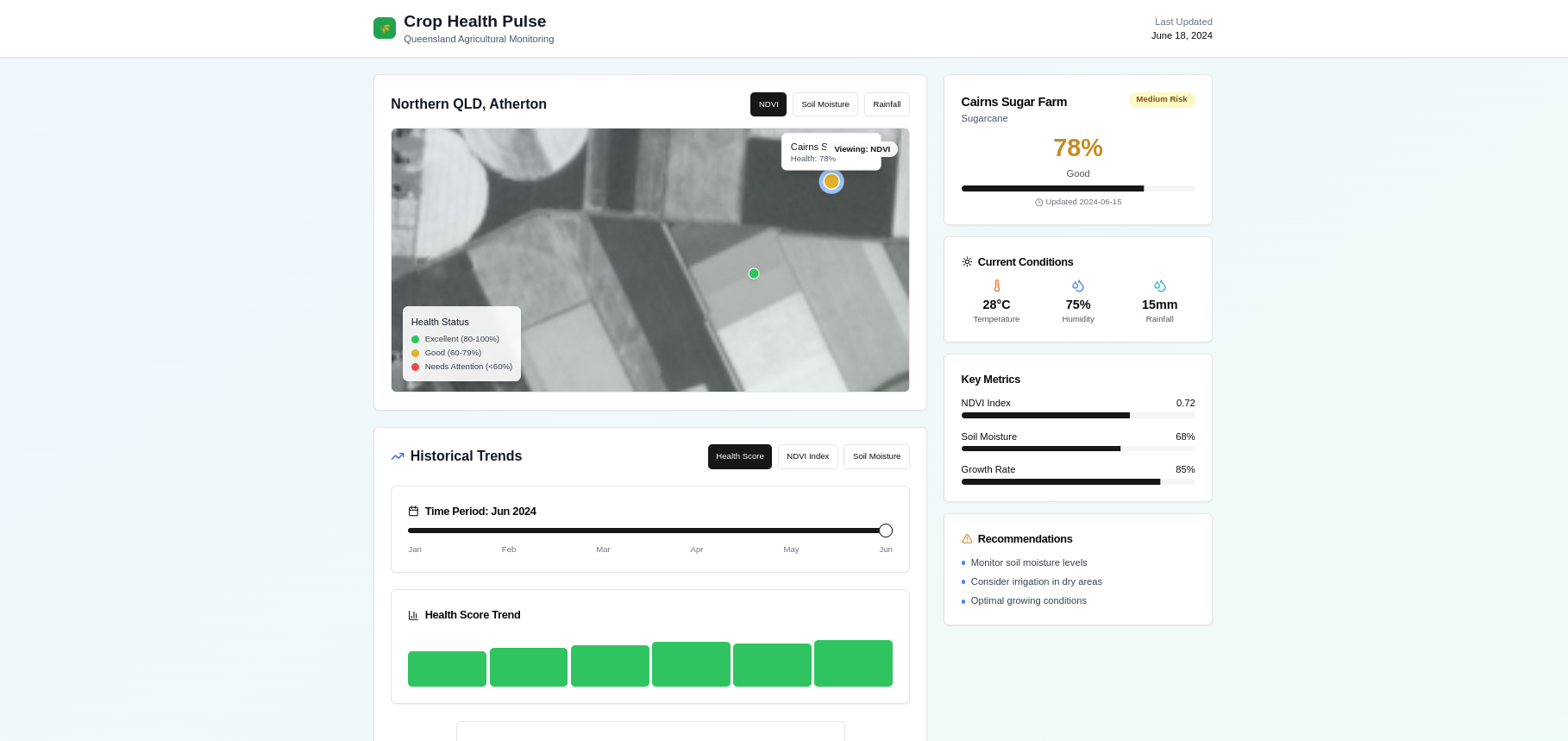1568x741 pixels.
Task: Click the bar chart icon beside Health Score Trend
Action: coord(413,615)
